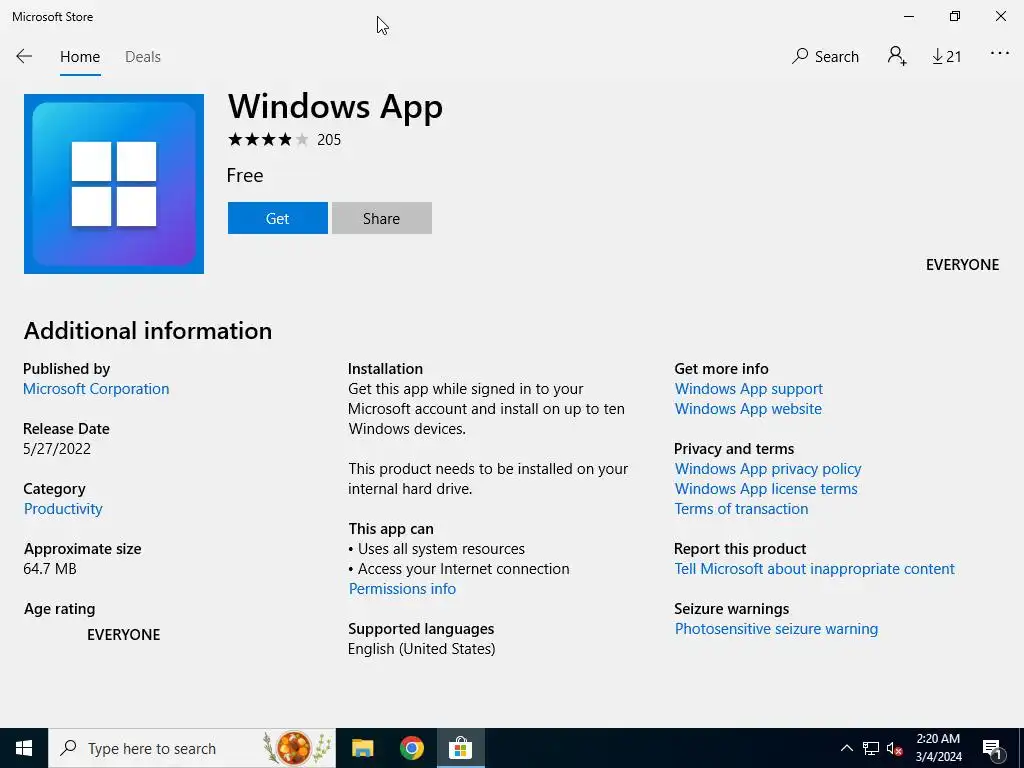Open the Productivity category link
The height and width of the screenshot is (768, 1024).
[63, 509]
